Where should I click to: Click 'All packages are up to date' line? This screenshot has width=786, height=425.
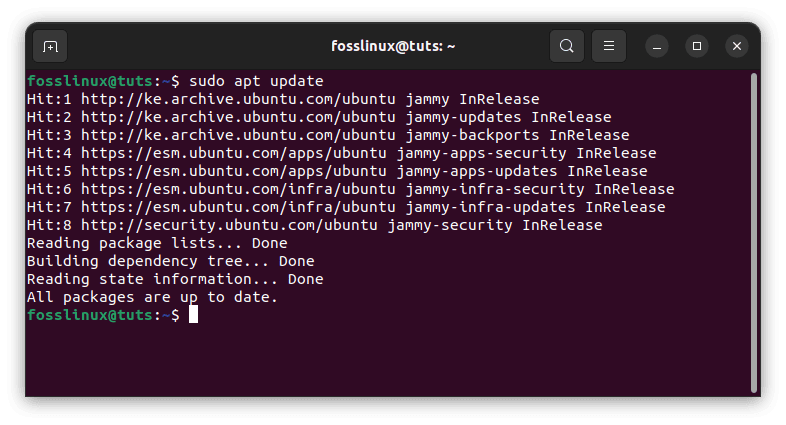click(152, 297)
